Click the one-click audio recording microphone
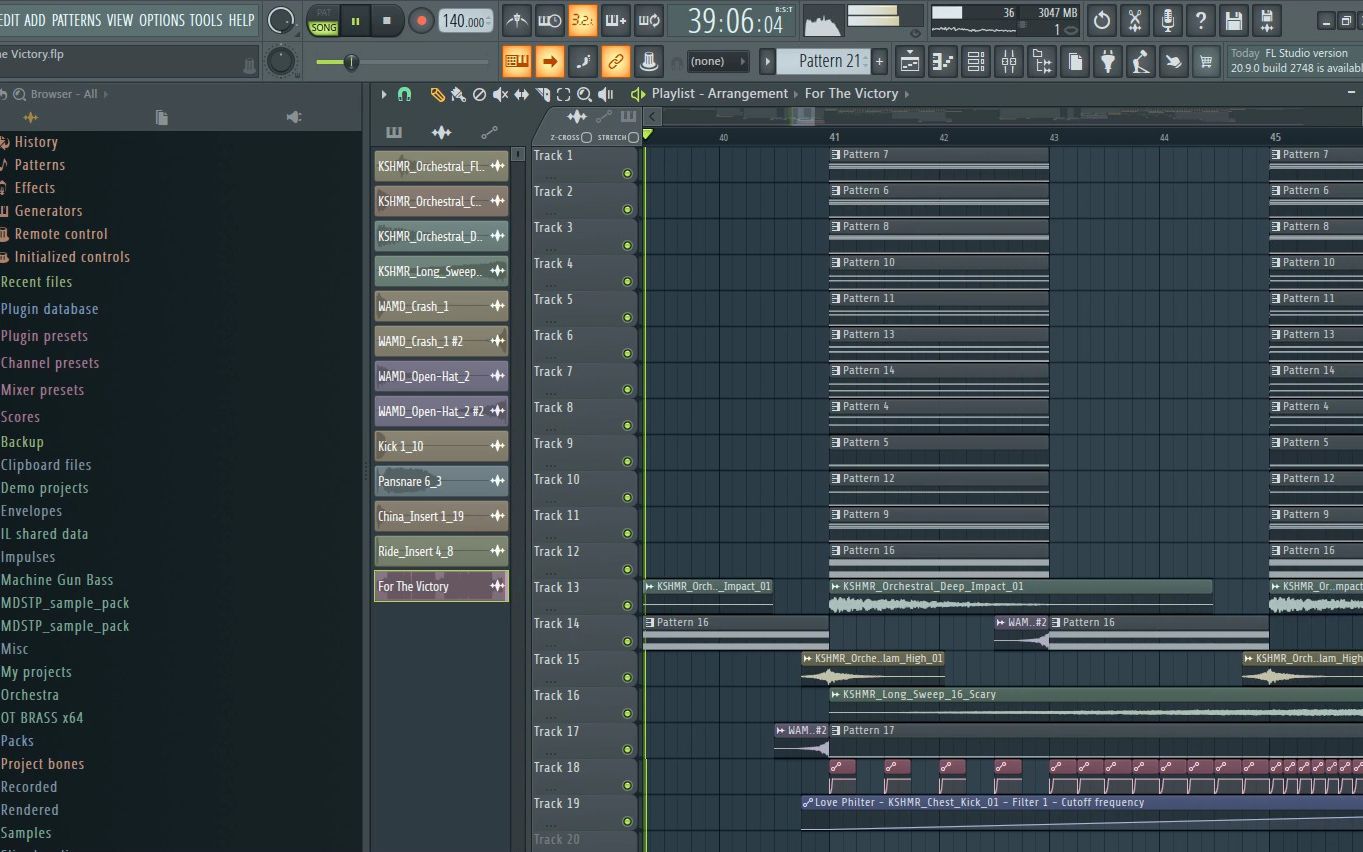Screen dimensions: 1363x852 click(1167, 20)
